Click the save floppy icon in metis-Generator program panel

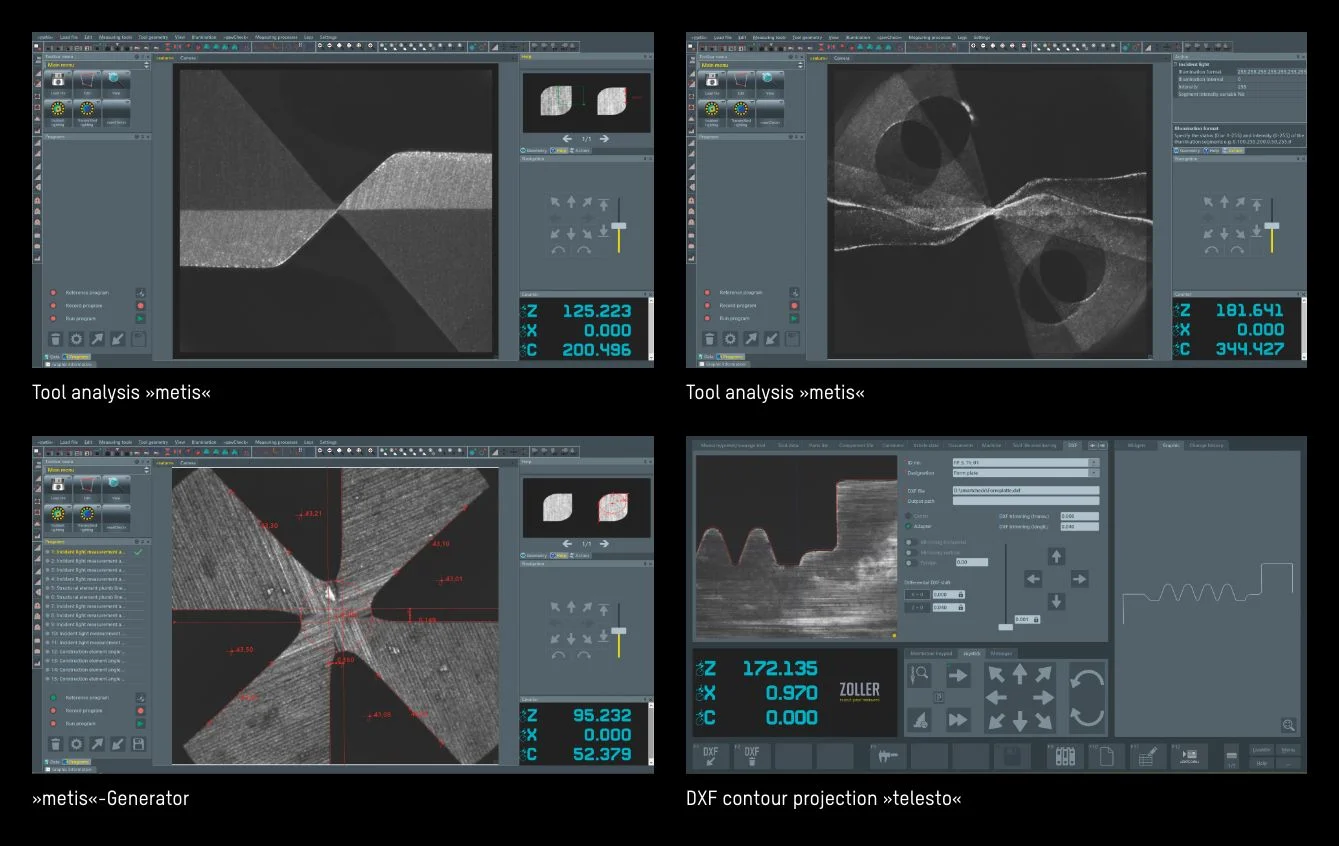click(x=138, y=744)
